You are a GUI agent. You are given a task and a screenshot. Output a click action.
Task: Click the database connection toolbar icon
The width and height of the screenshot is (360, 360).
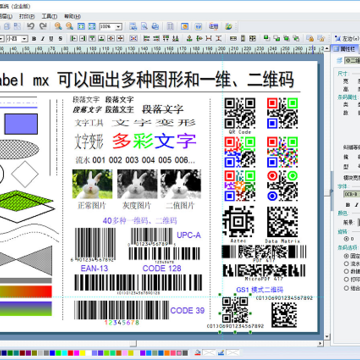click(x=213, y=26)
